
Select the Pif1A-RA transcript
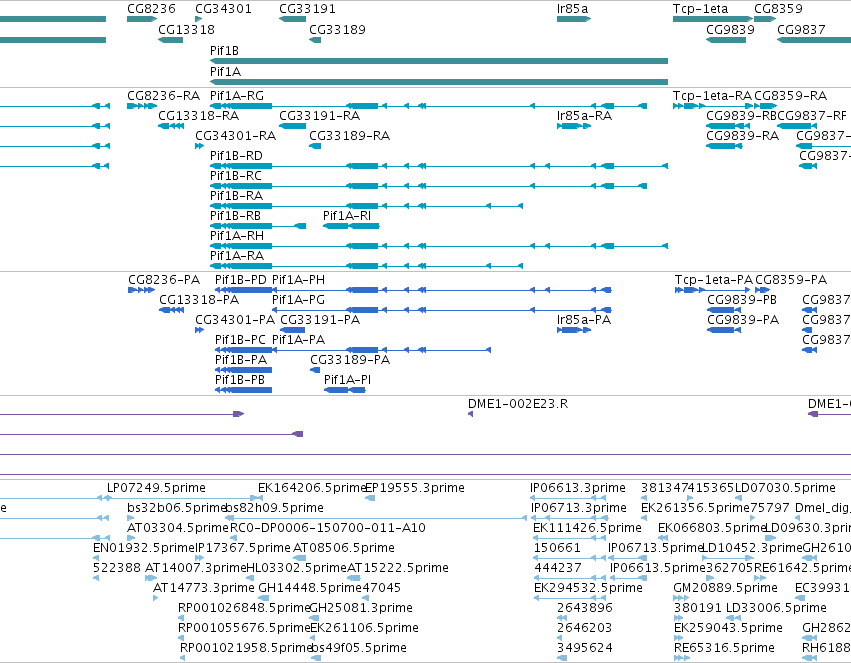pyautogui.click(x=366, y=266)
